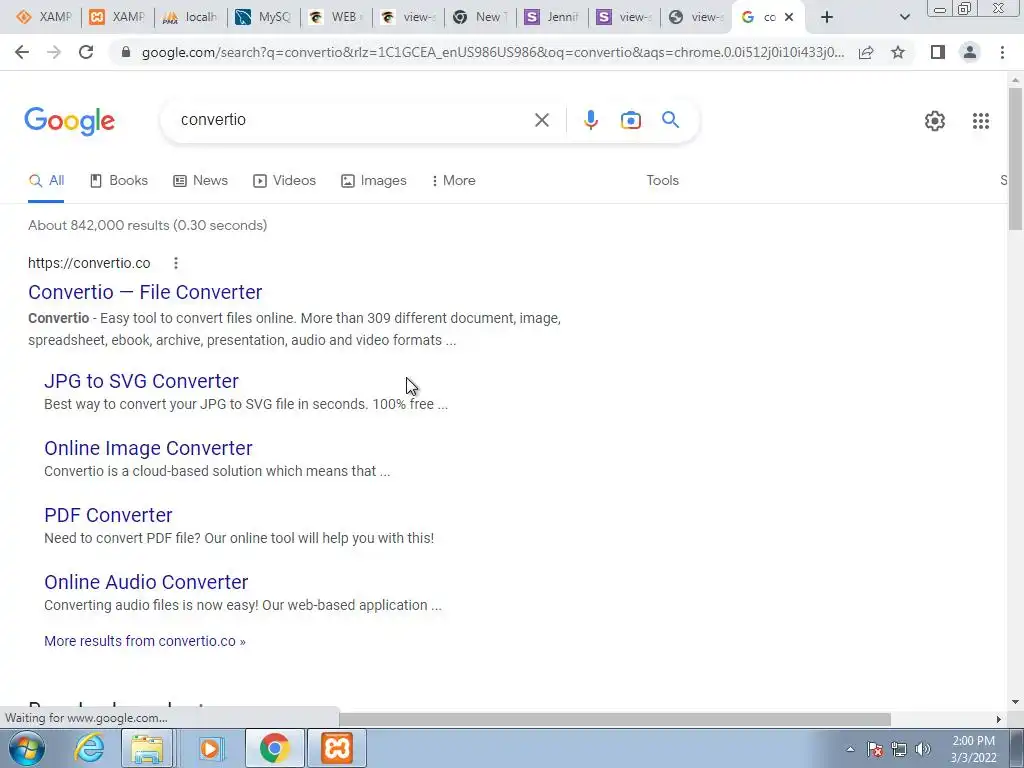Open the Chrome three-dot menu
The height and width of the screenshot is (768, 1024).
click(1002, 52)
